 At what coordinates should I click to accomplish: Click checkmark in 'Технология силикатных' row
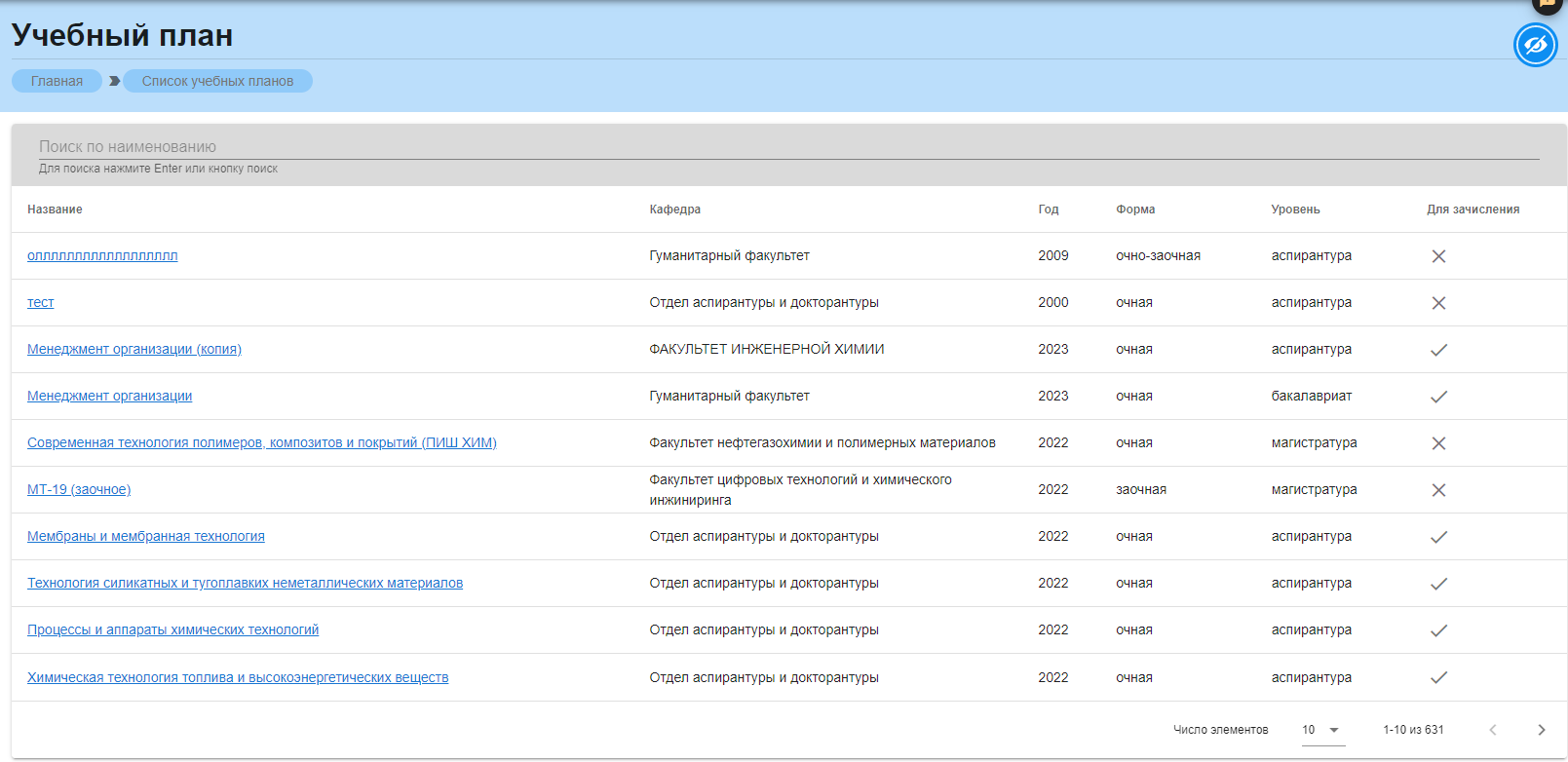coord(1438,584)
